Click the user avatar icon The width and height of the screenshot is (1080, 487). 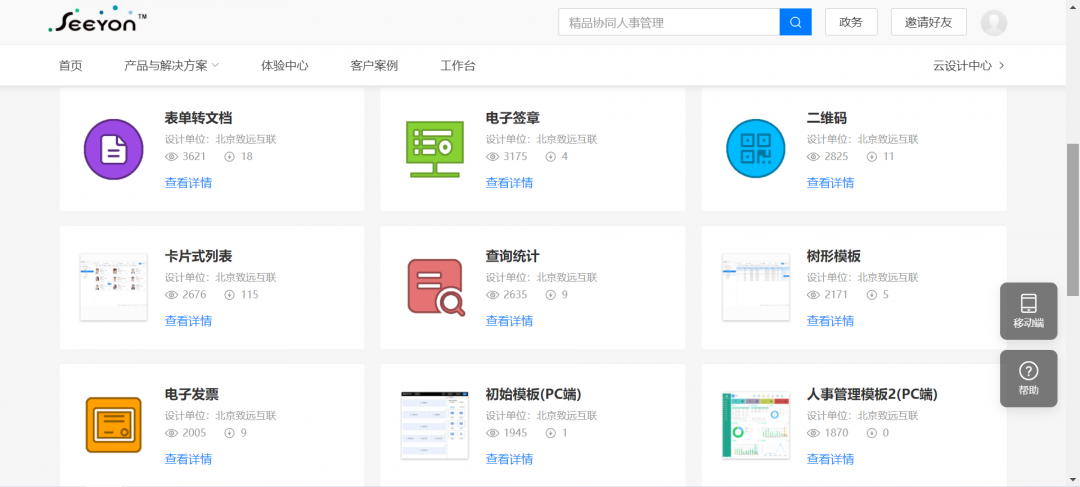pos(994,22)
